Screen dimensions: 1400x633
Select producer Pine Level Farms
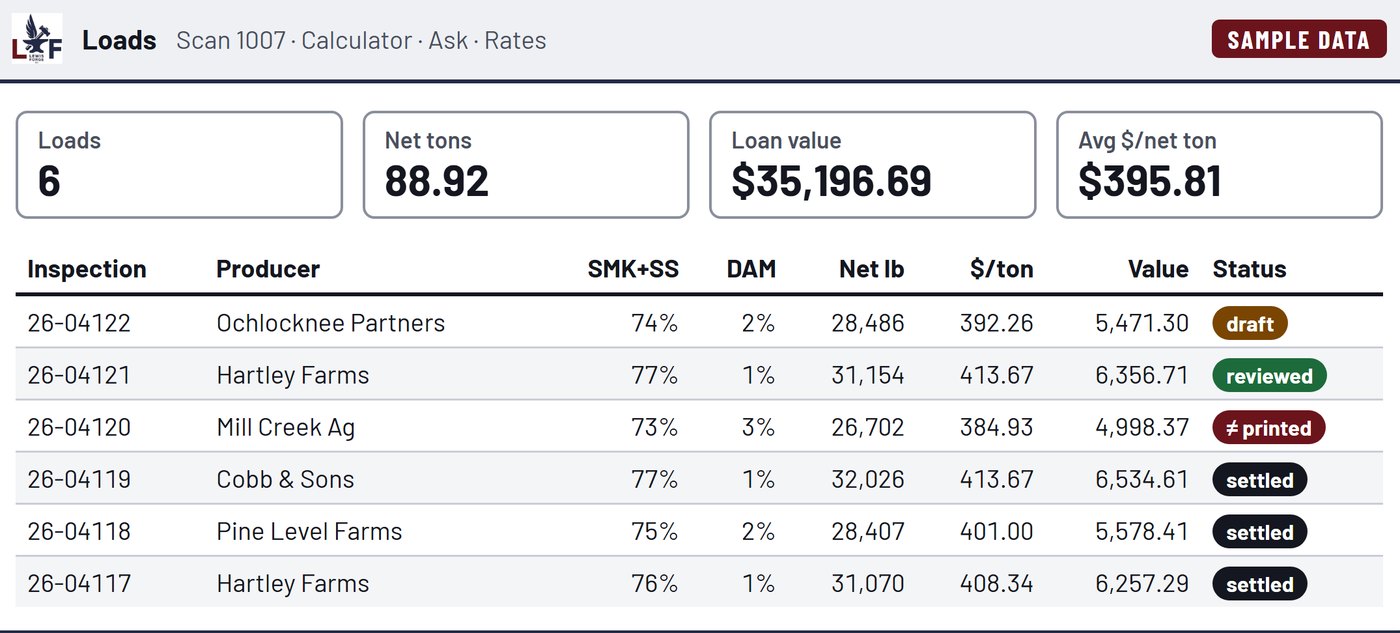point(309,531)
